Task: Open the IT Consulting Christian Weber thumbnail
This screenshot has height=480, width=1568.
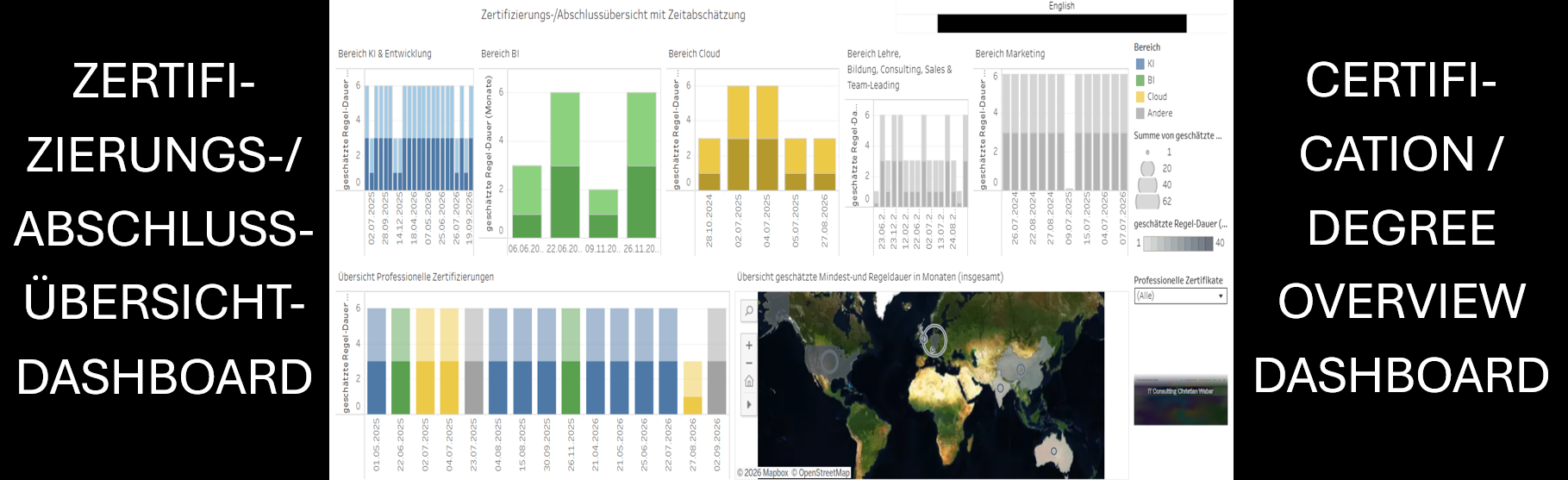Action: coord(1180,400)
